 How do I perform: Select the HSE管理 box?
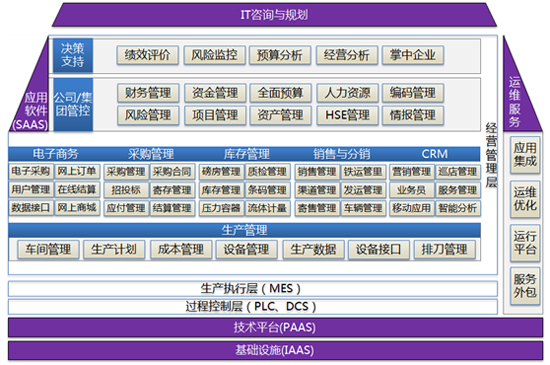coord(347,115)
